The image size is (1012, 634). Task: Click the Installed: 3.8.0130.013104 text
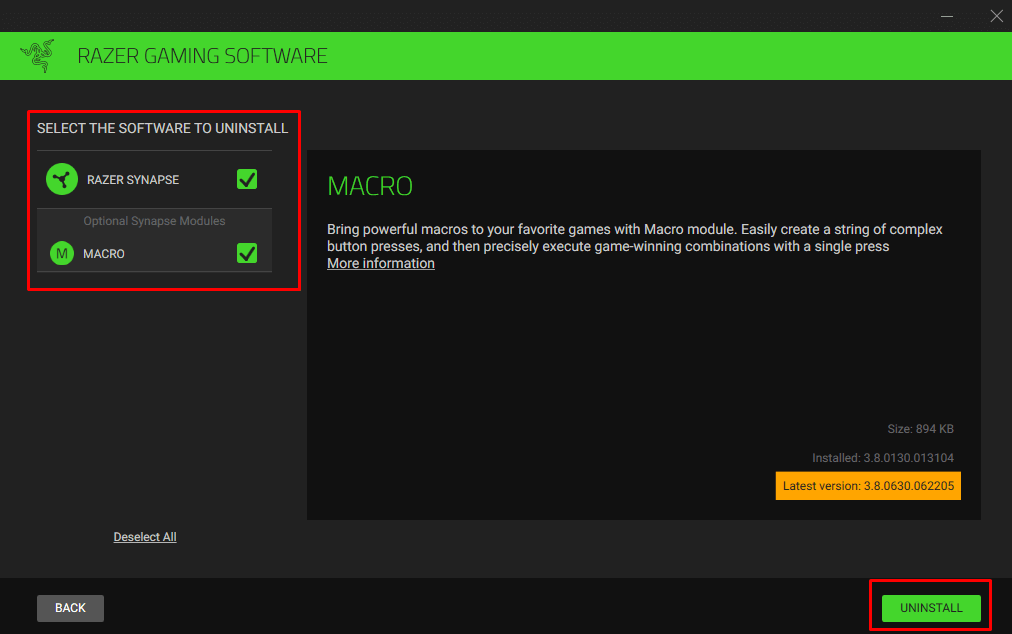tap(882, 458)
